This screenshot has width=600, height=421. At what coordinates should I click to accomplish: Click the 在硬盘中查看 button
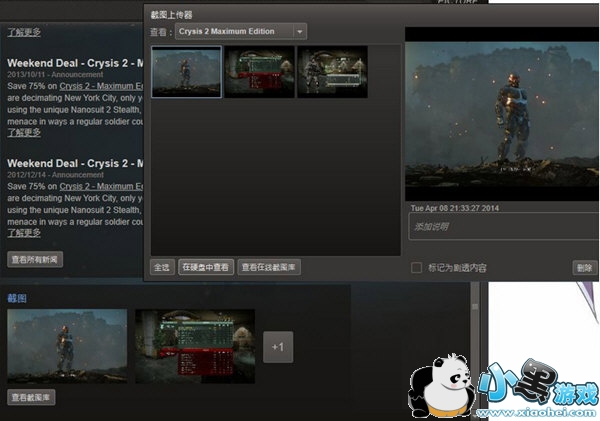[206, 267]
